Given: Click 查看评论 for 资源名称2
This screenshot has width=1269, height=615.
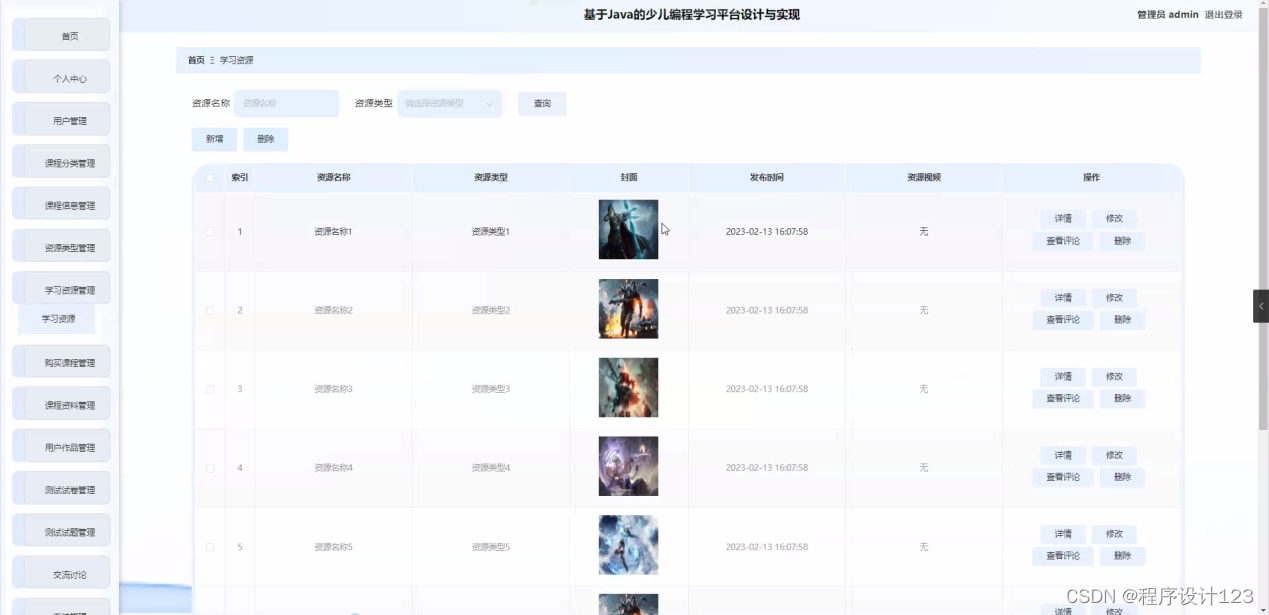Looking at the screenshot, I should click(1063, 320).
